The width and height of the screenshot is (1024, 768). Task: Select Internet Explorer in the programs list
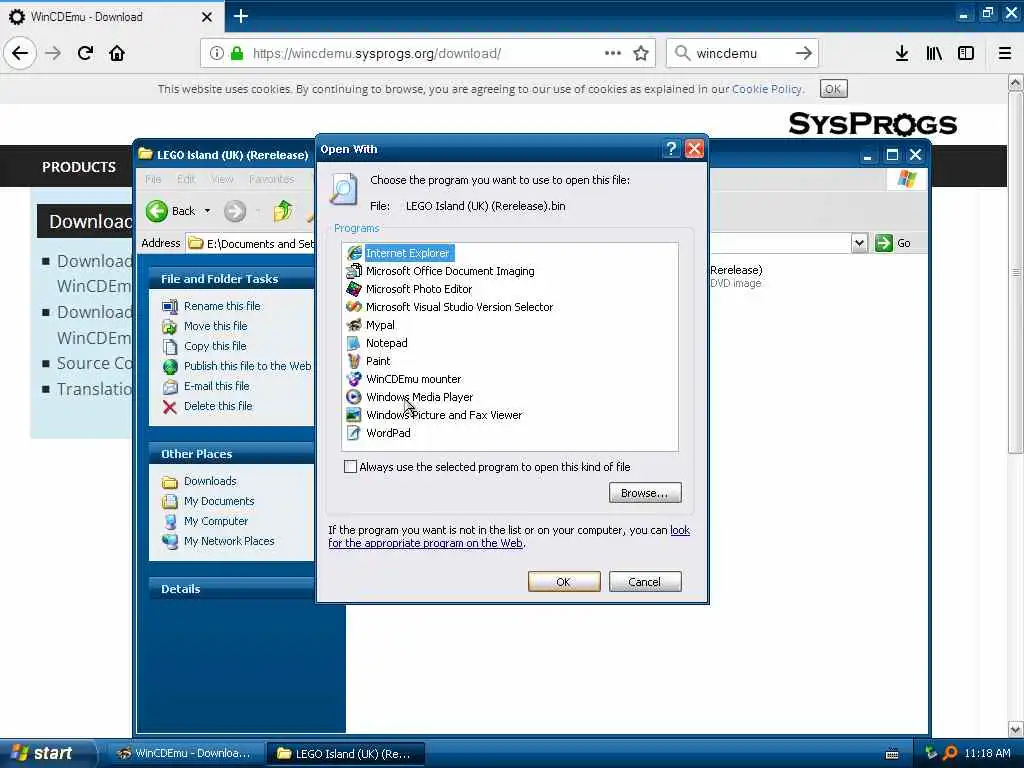click(x=407, y=253)
